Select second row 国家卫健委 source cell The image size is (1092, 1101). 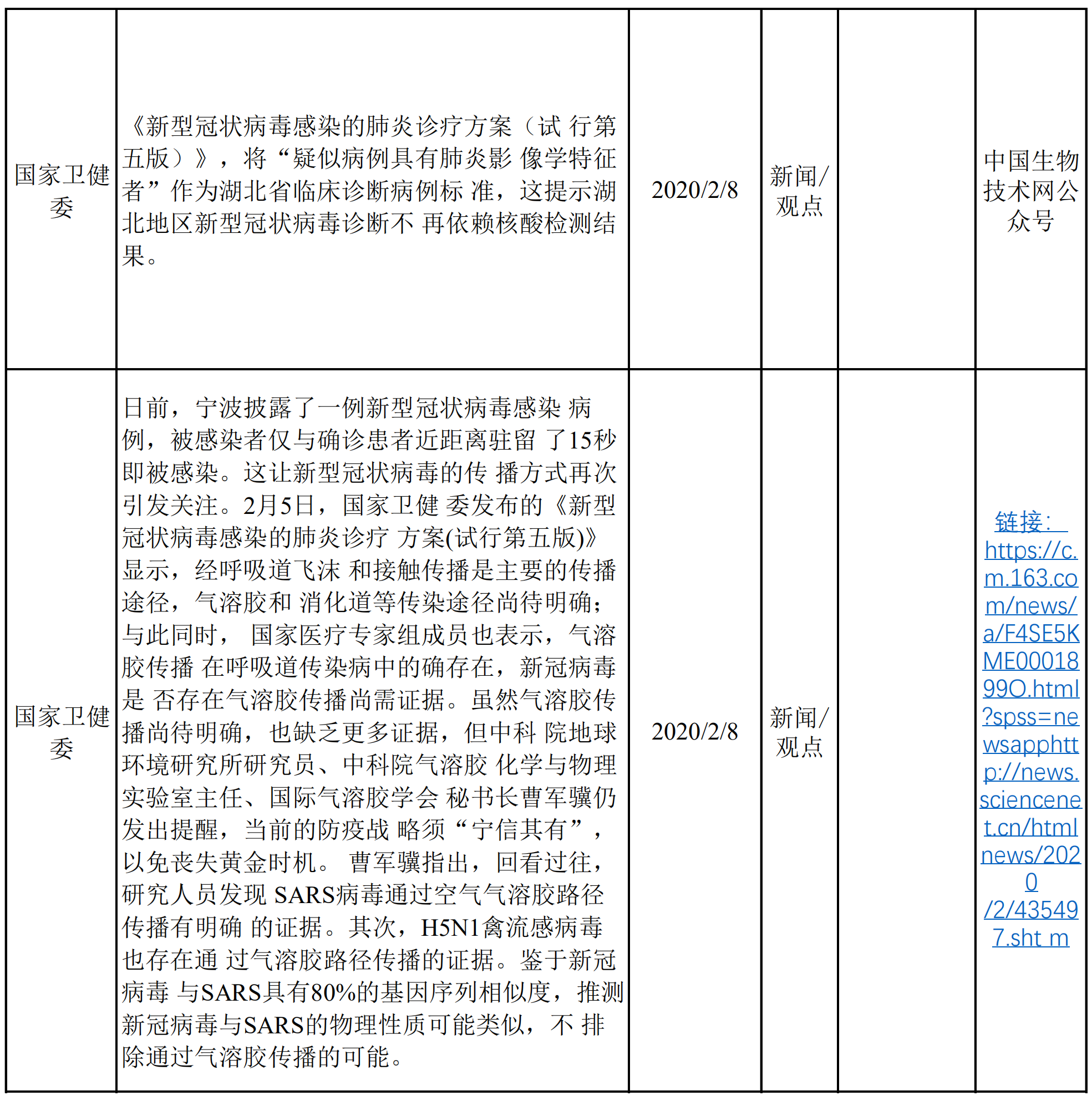click(62, 732)
